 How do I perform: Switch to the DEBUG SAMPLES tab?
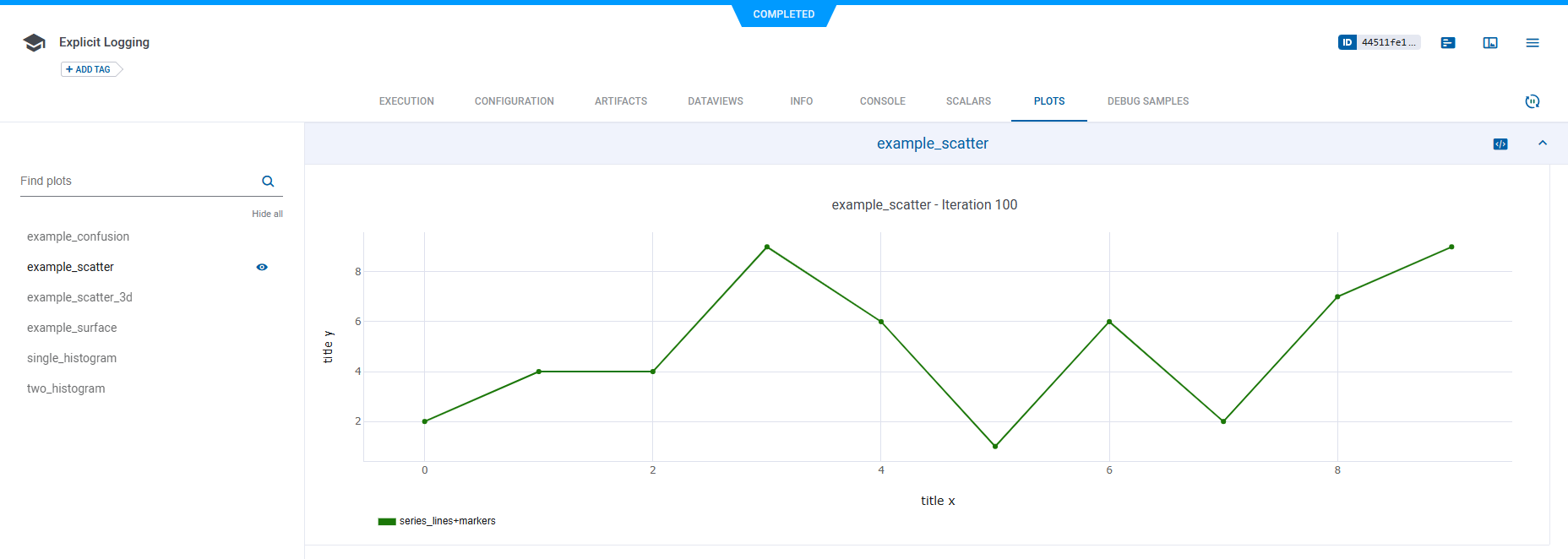(1147, 101)
